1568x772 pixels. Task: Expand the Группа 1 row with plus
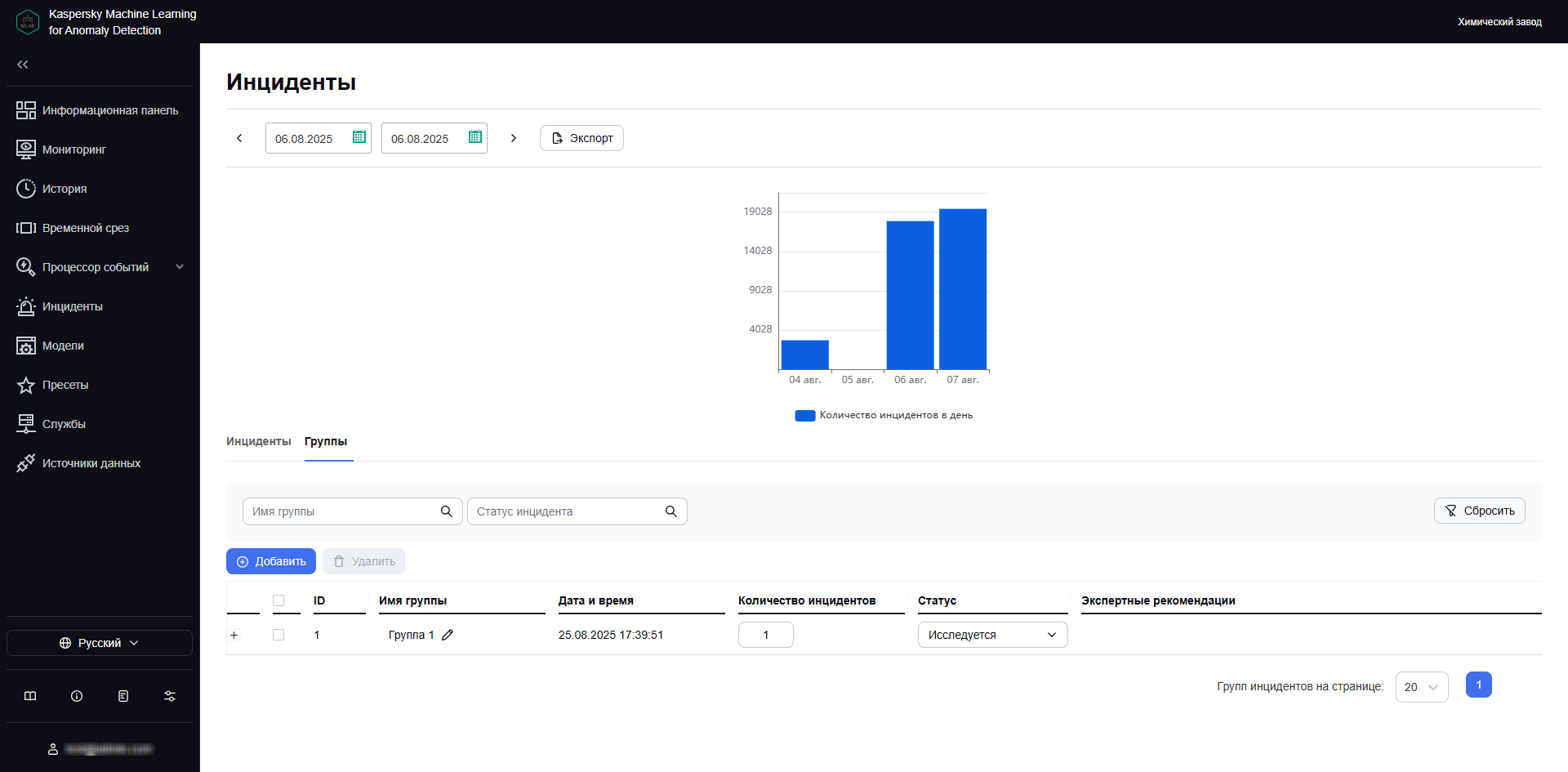234,635
